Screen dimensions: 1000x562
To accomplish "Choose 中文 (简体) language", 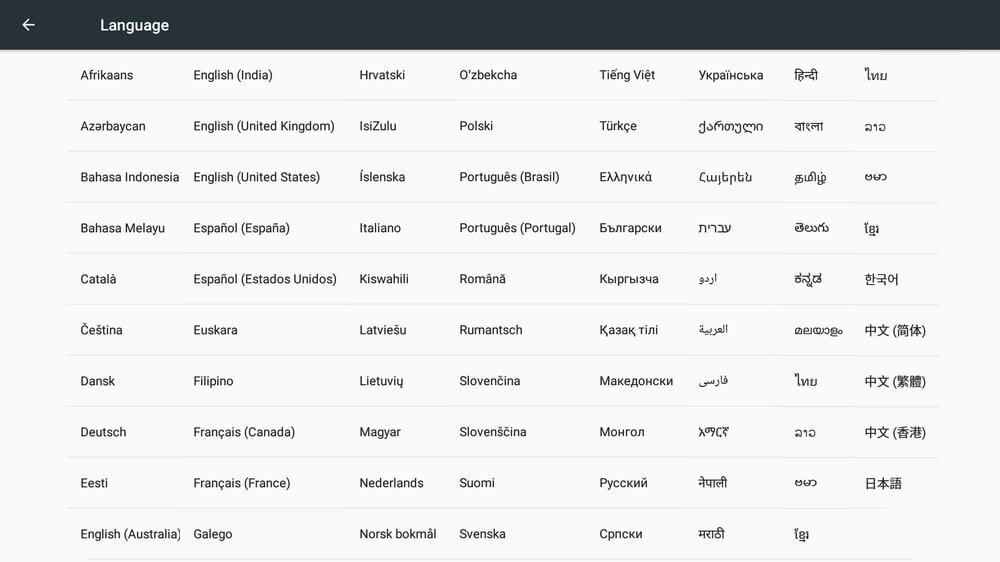I will pyautogui.click(x=895, y=330).
